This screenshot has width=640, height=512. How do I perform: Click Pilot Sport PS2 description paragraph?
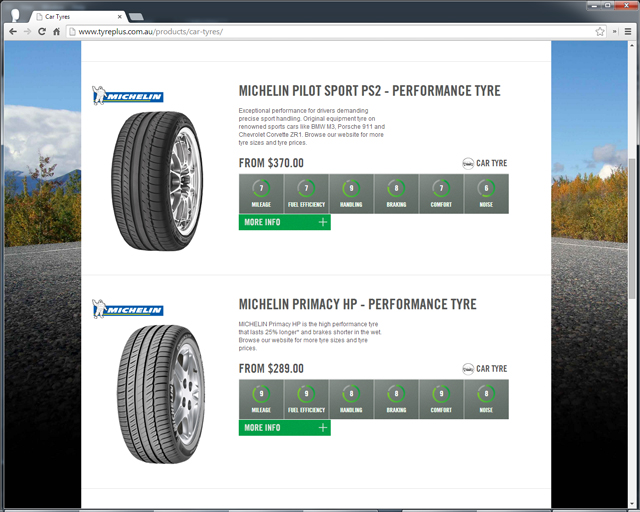pos(312,127)
